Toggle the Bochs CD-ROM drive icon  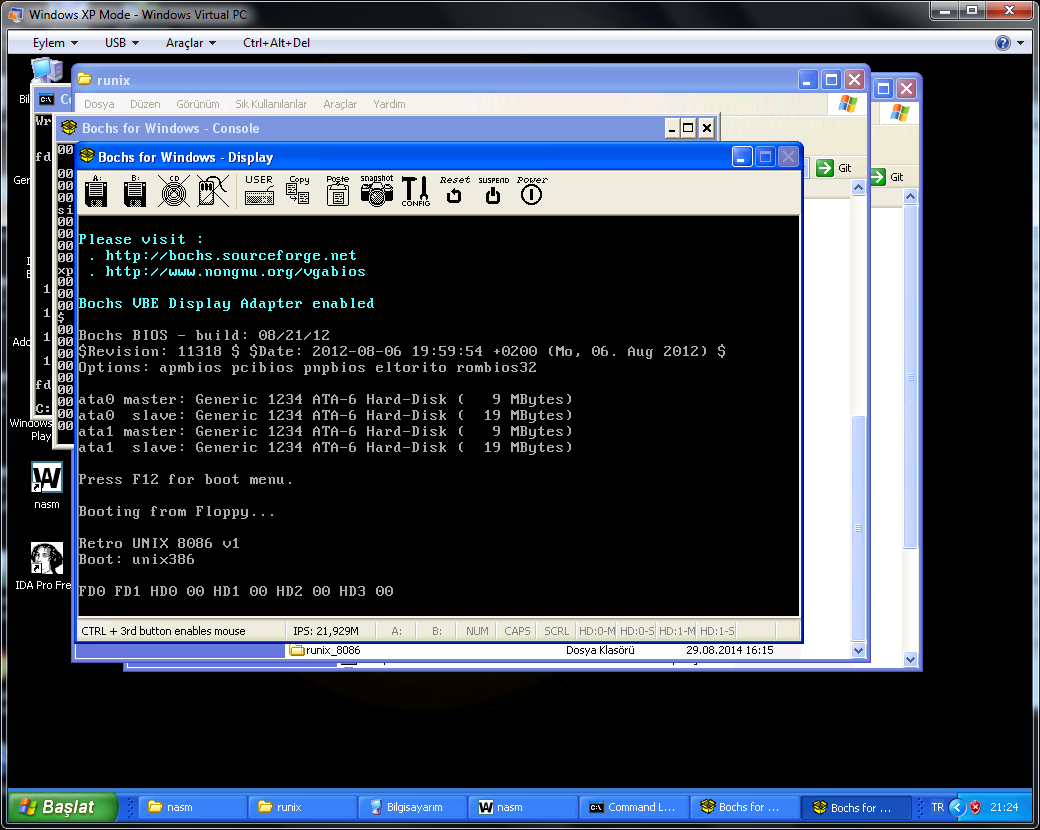click(174, 191)
